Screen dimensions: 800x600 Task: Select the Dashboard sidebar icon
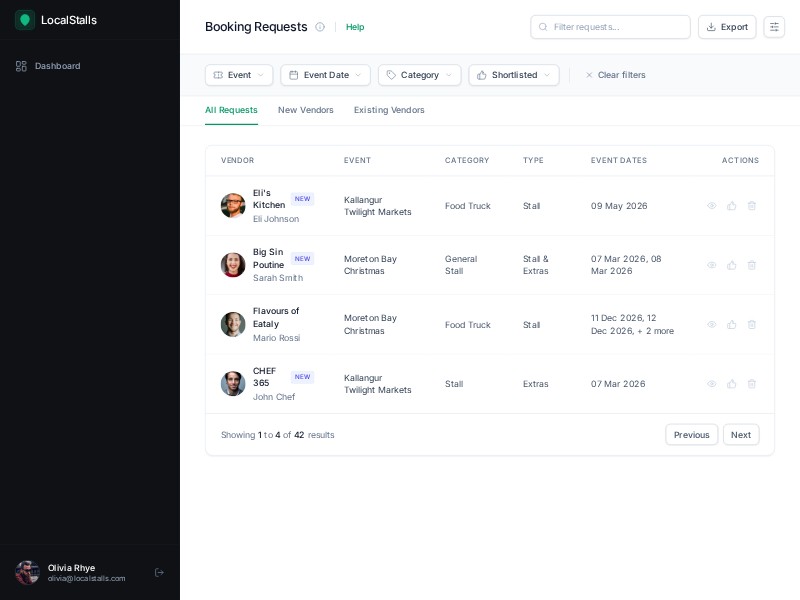20,66
